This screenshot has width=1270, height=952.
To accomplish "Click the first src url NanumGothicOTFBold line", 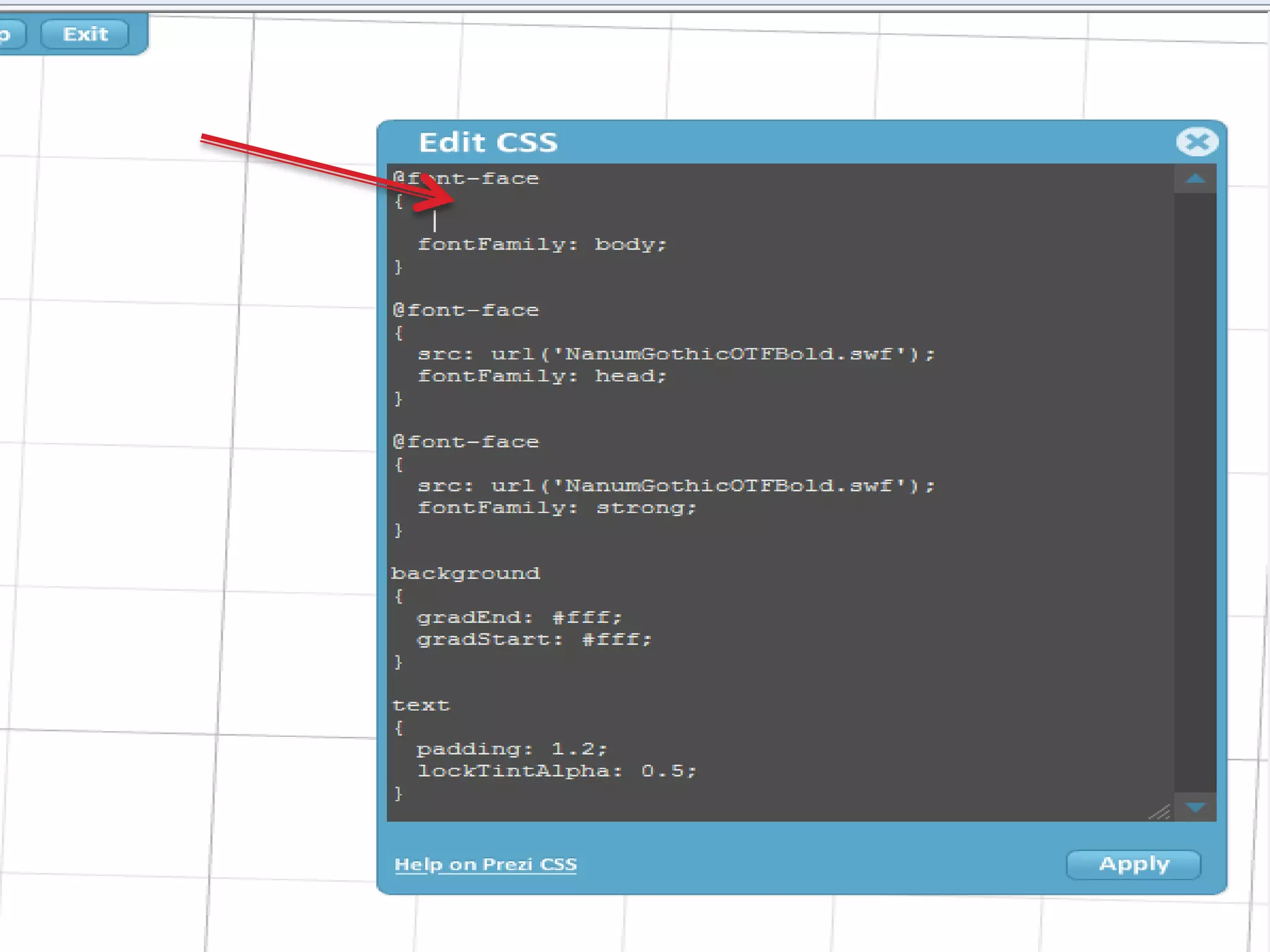I will (676, 354).
